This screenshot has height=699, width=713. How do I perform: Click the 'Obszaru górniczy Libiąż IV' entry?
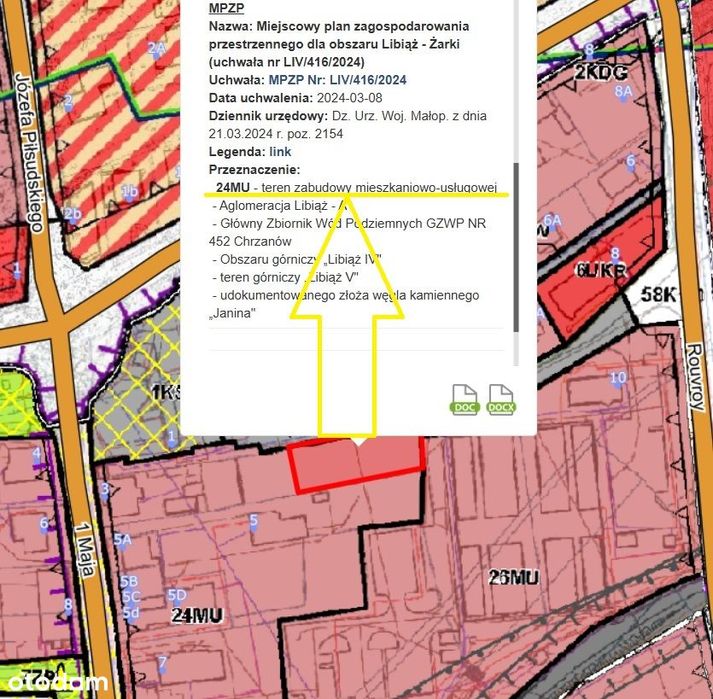click(296, 259)
